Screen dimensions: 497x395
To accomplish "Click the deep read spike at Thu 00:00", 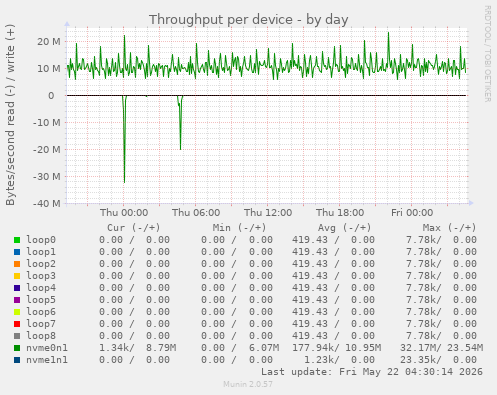I will (124, 140).
